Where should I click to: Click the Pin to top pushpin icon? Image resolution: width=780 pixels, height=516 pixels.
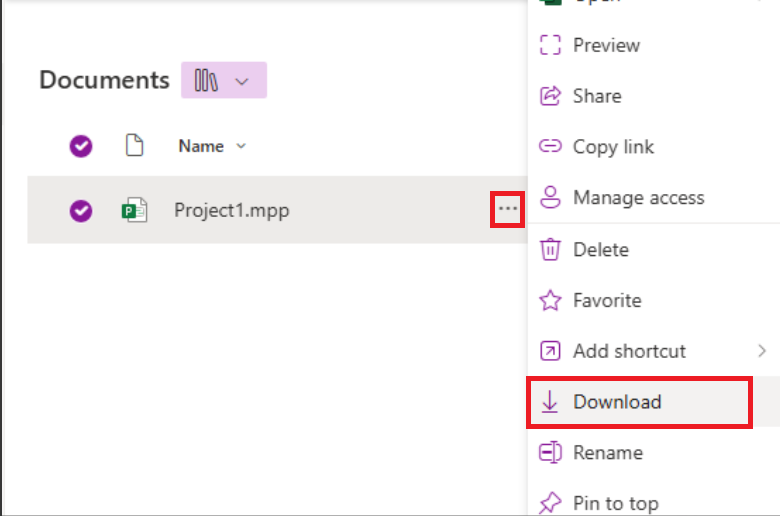(x=550, y=503)
